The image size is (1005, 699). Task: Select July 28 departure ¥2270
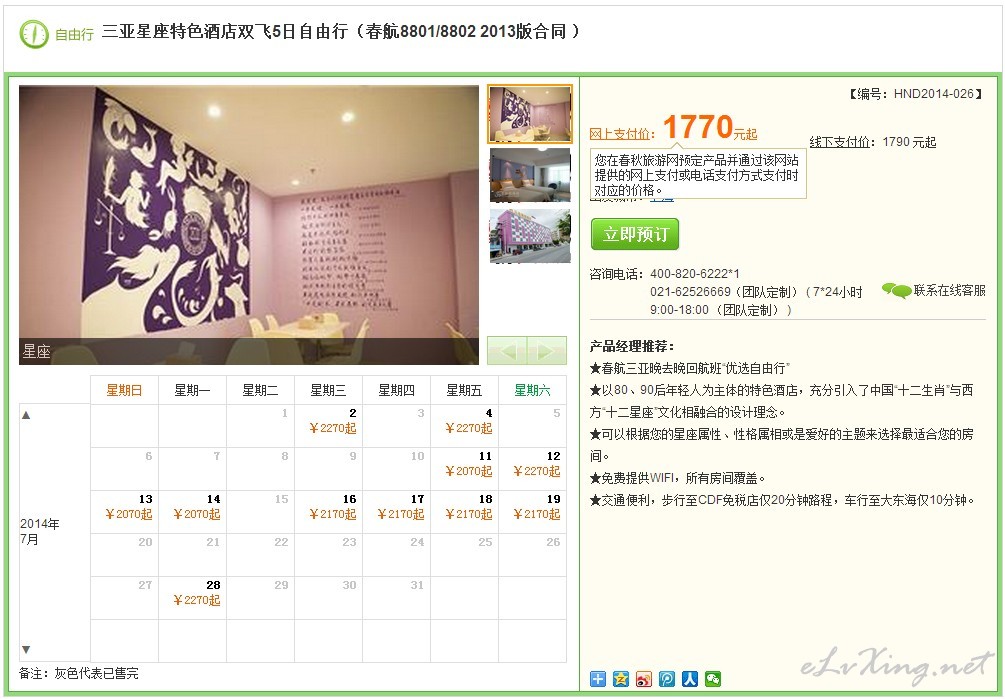pos(192,597)
